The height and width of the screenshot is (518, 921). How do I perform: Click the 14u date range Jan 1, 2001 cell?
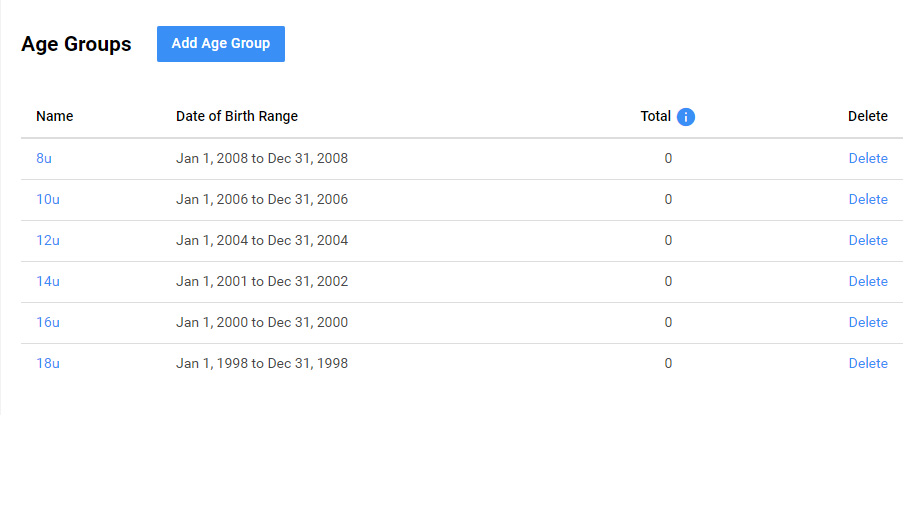coord(262,281)
